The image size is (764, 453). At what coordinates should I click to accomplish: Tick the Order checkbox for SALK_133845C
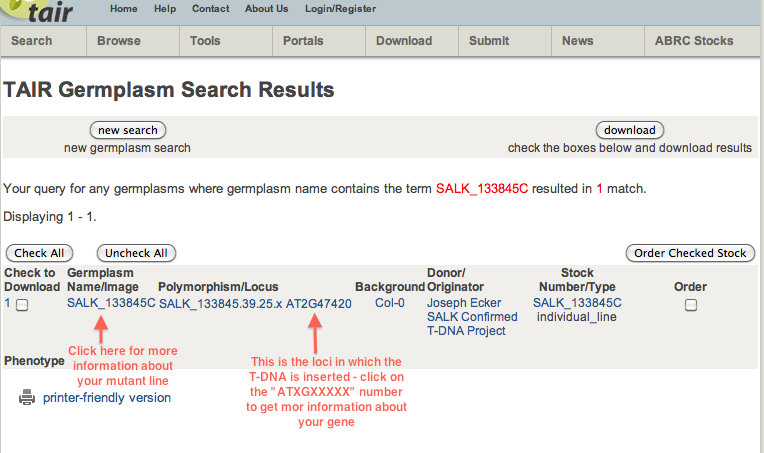point(690,305)
